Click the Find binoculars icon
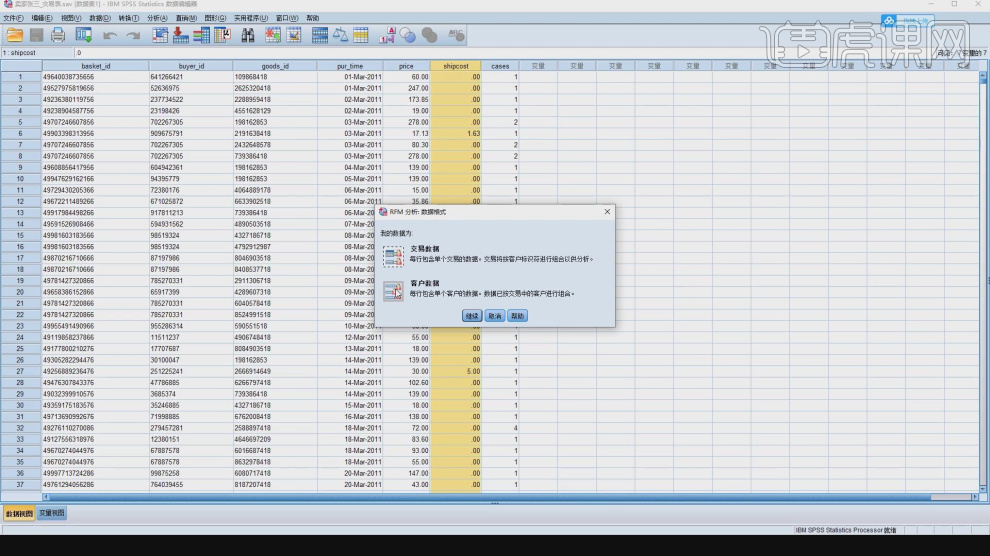This screenshot has width=990, height=556. [248, 35]
